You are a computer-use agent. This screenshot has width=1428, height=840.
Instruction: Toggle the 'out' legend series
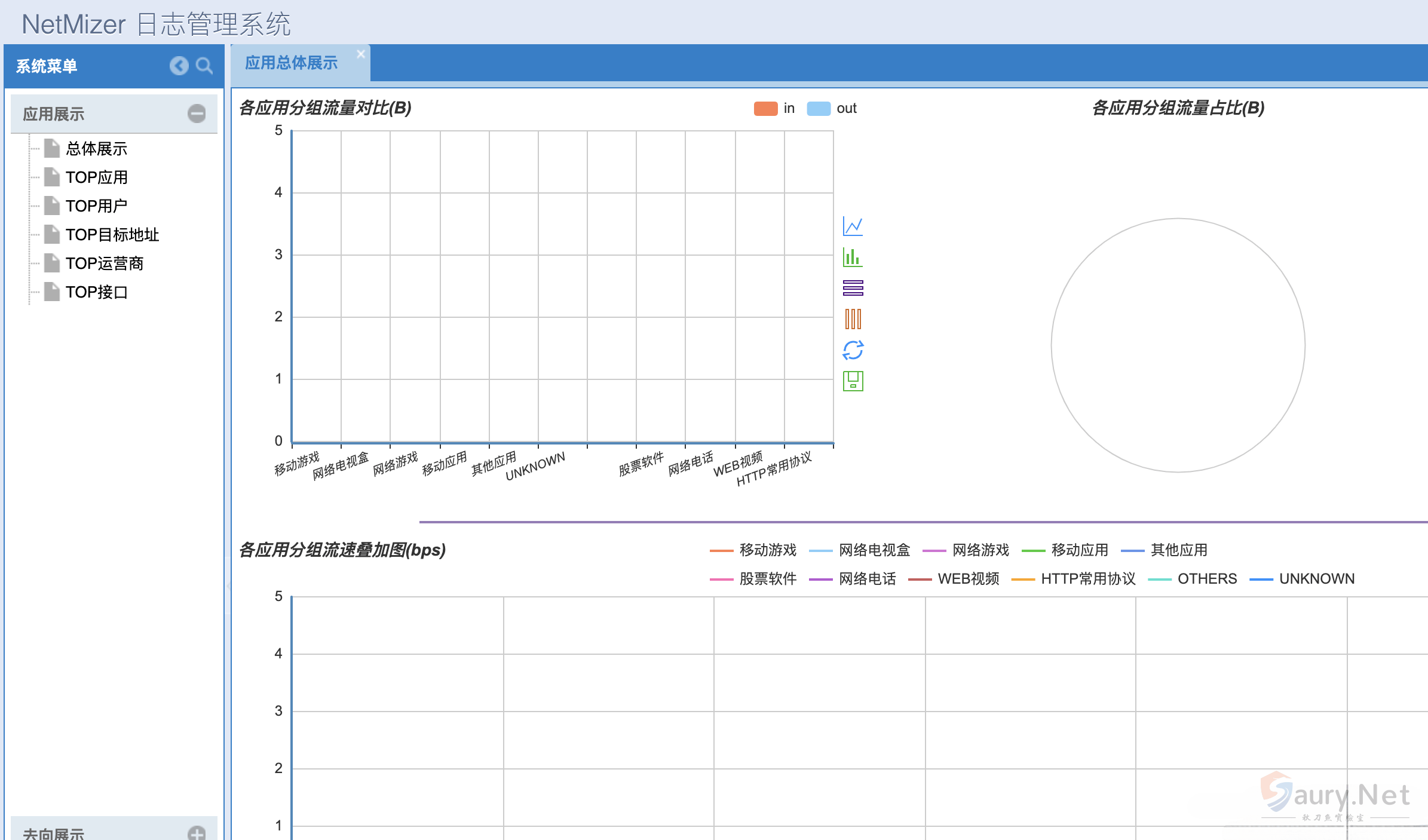coord(819,108)
